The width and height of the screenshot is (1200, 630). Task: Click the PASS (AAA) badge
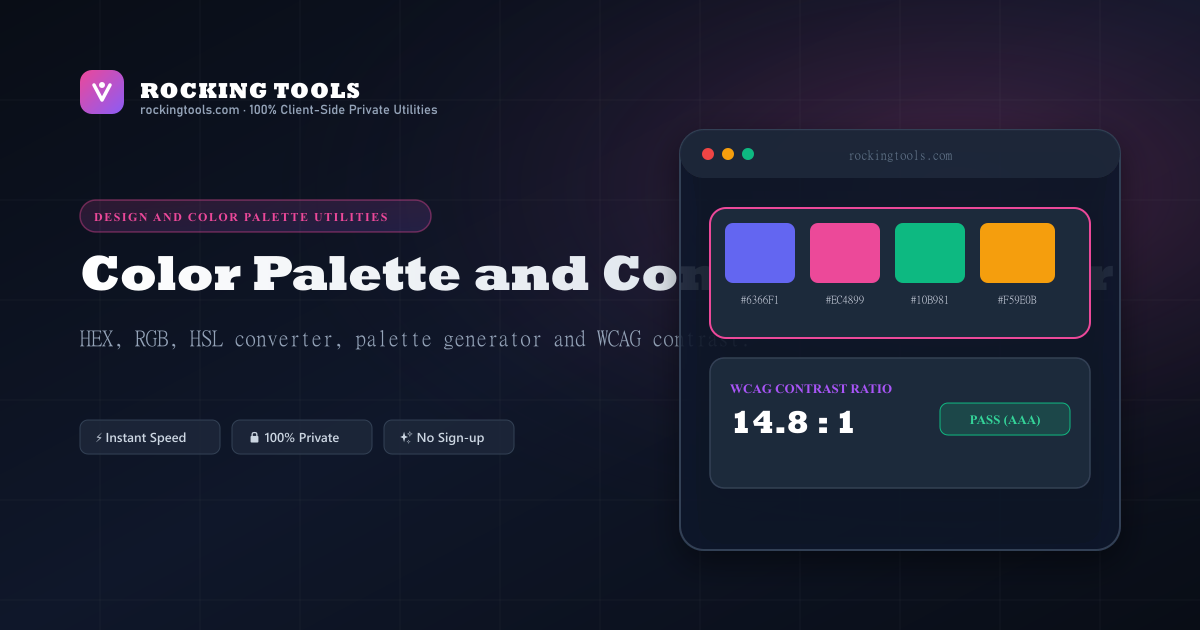point(1005,420)
